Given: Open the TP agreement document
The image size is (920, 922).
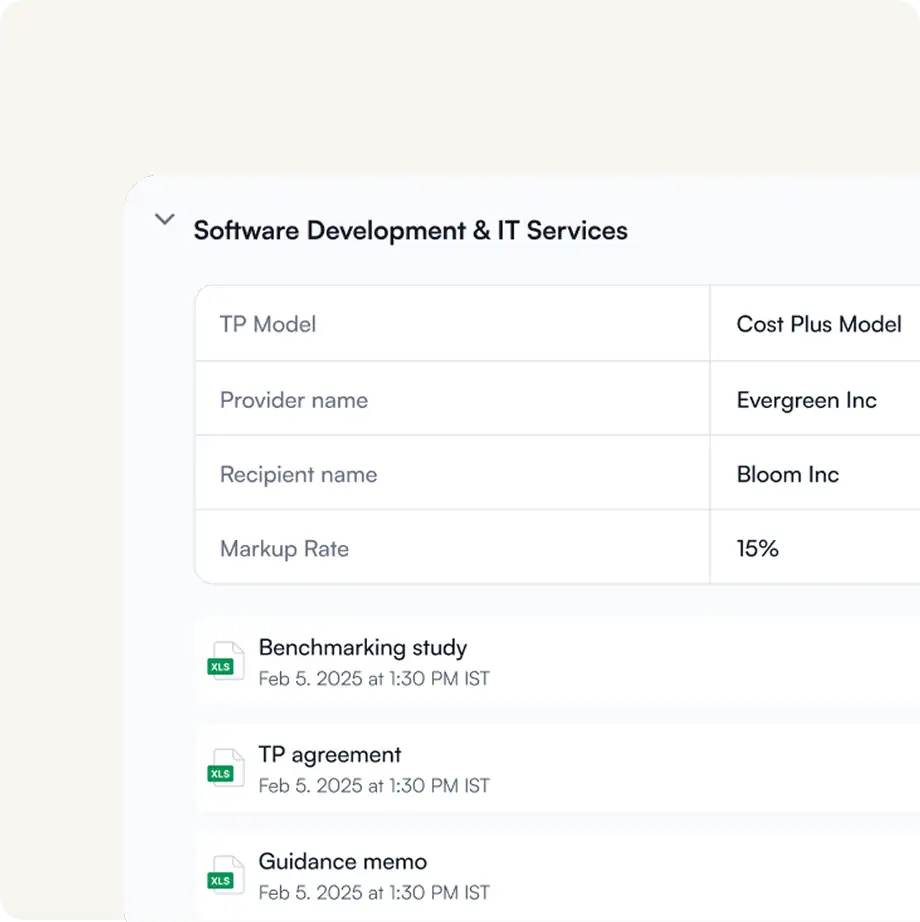Looking at the screenshot, I should [x=329, y=754].
